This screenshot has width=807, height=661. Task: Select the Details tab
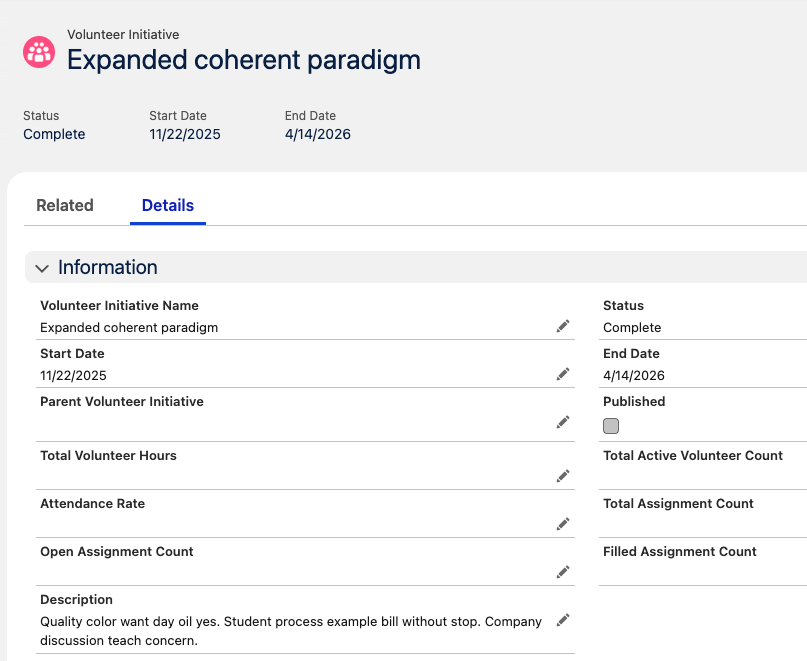point(167,205)
